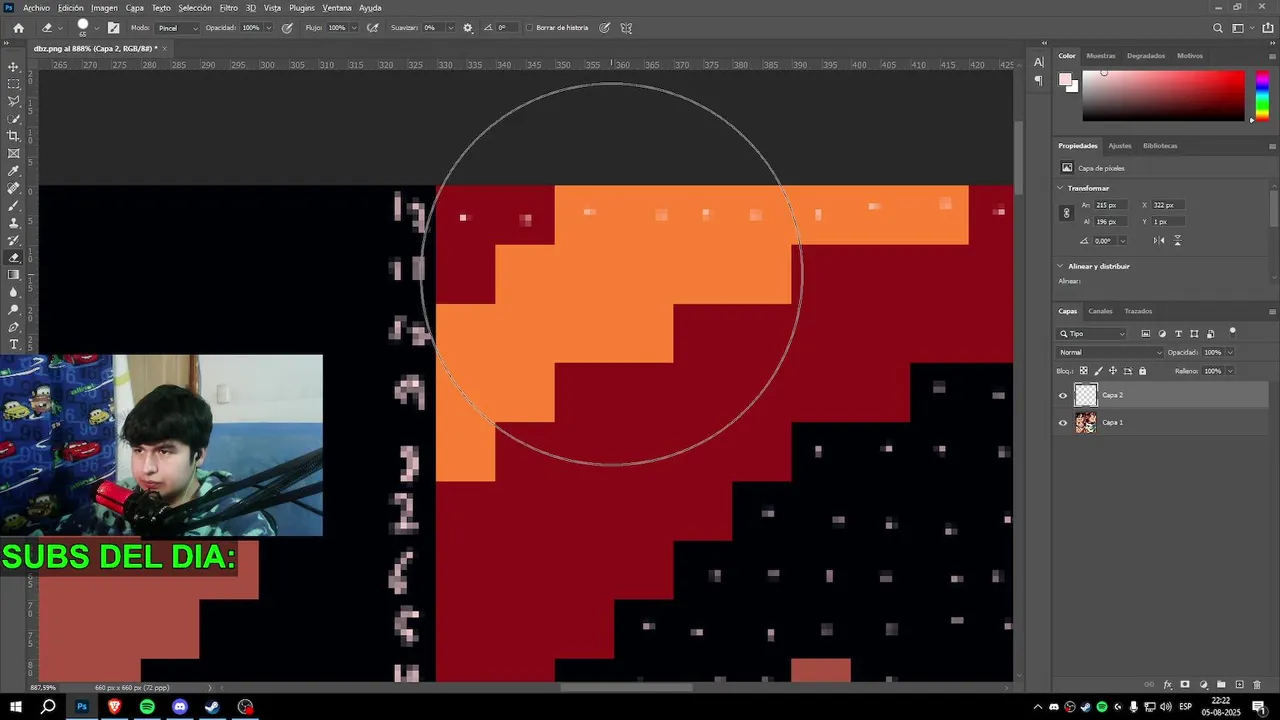Viewport: 1280px width, 720px height.
Task: Toggle lock image pixels brush icon
Action: pyautogui.click(x=1098, y=371)
